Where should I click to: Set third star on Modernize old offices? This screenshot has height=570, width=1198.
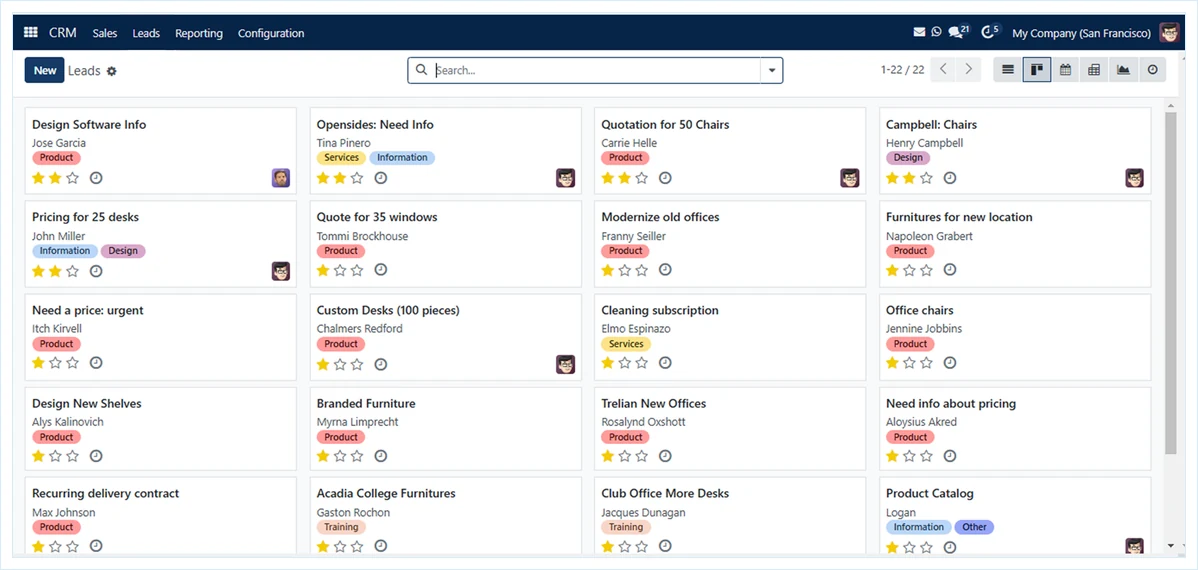pos(642,270)
